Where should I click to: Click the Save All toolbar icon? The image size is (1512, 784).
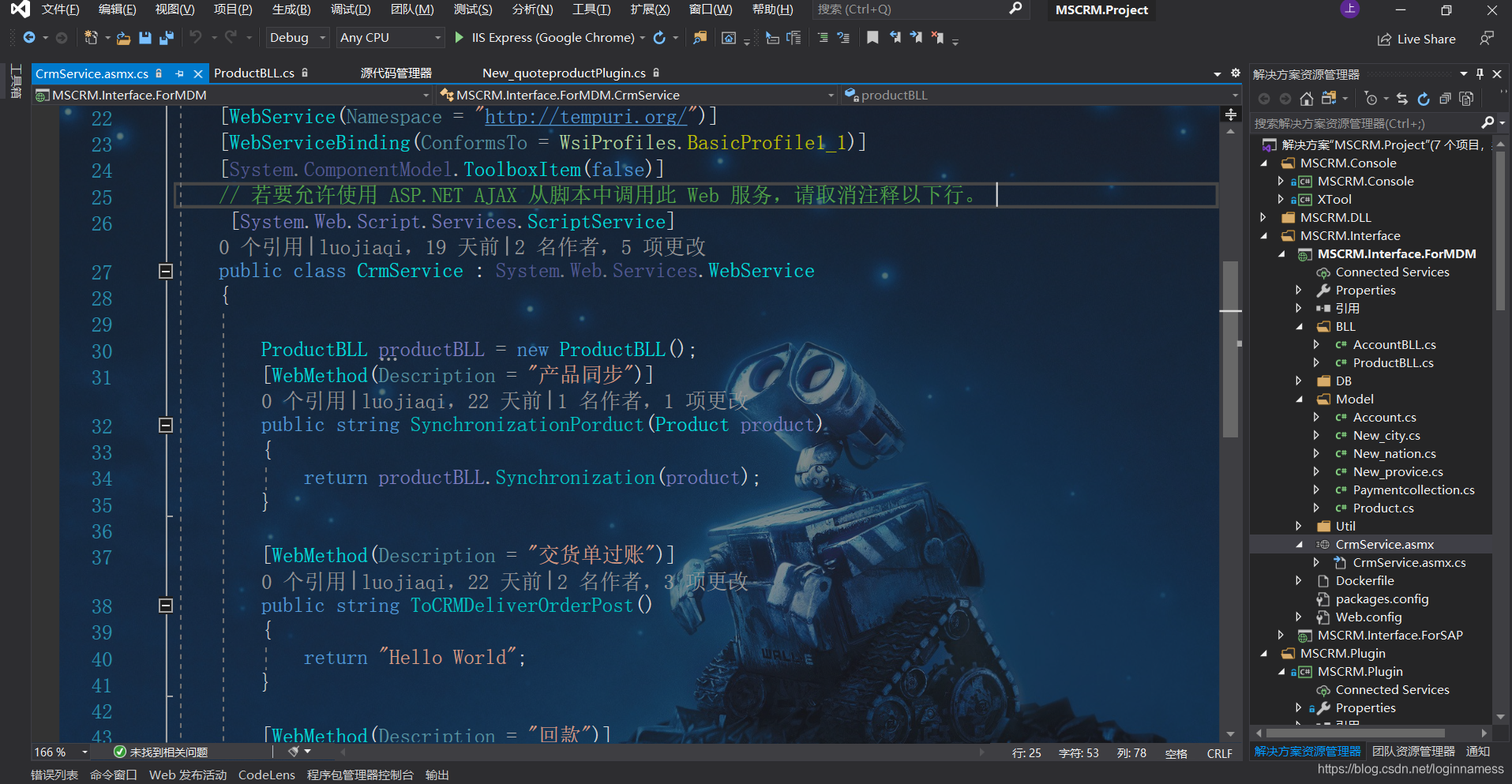tap(166, 37)
